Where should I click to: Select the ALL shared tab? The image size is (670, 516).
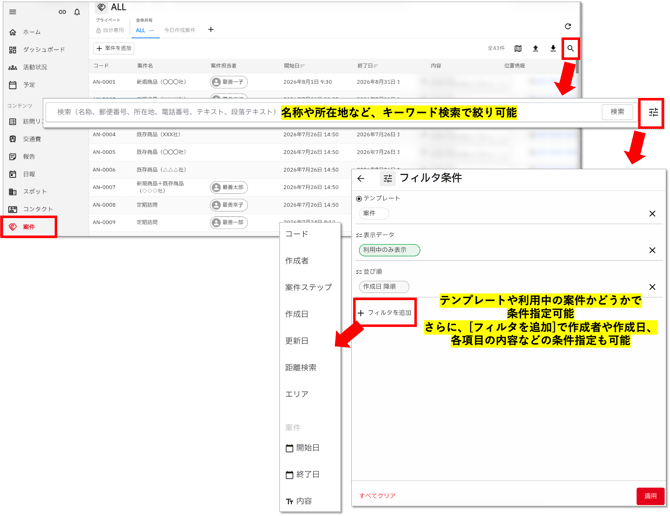(145, 30)
